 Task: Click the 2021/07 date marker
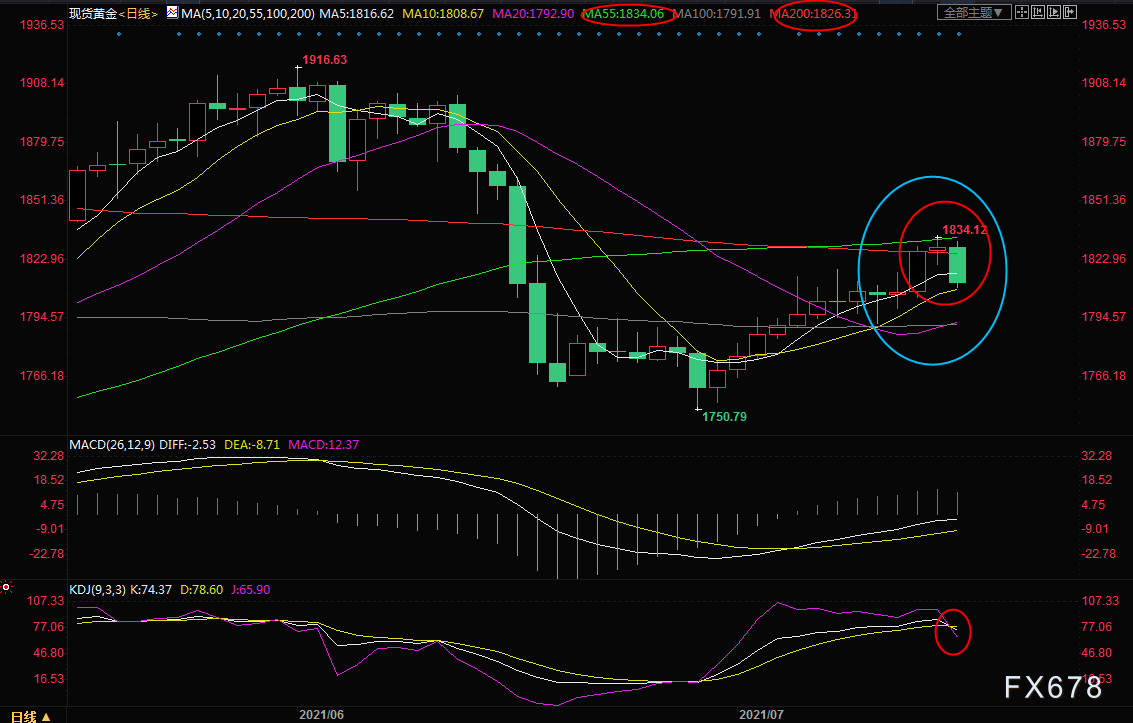point(761,714)
